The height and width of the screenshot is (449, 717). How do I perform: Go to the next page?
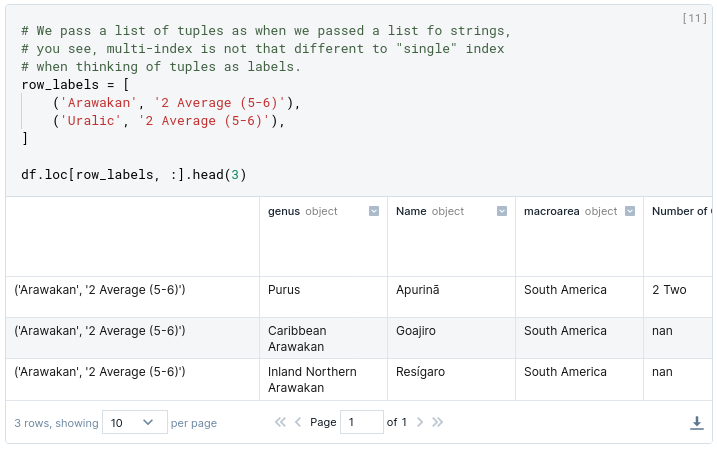pyautogui.click(x=420, y=422)
